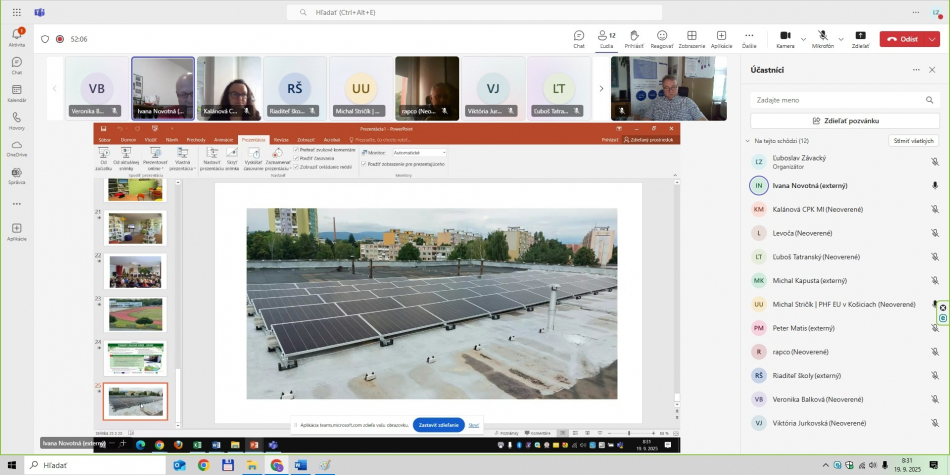Viewport: 950px width, 475px height.
Task: Open the meeting Chat panel
Action: click(x=578, y=38)
